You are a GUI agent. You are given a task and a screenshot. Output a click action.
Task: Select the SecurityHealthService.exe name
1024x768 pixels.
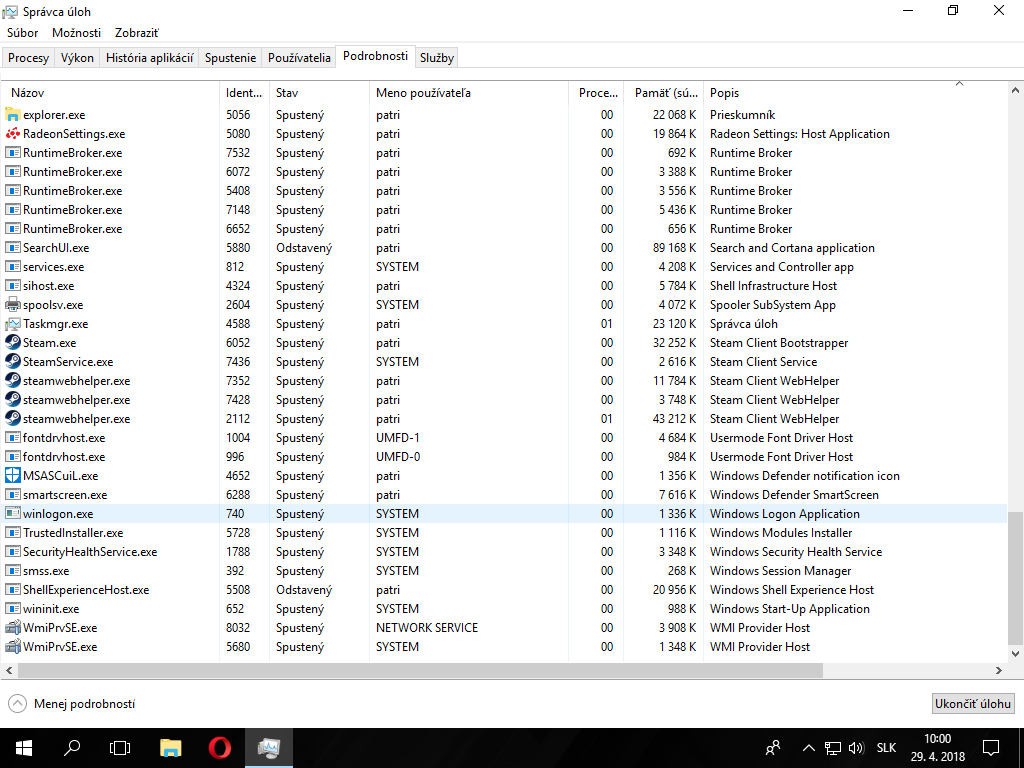pyautogui.click(x=90, y=552)
